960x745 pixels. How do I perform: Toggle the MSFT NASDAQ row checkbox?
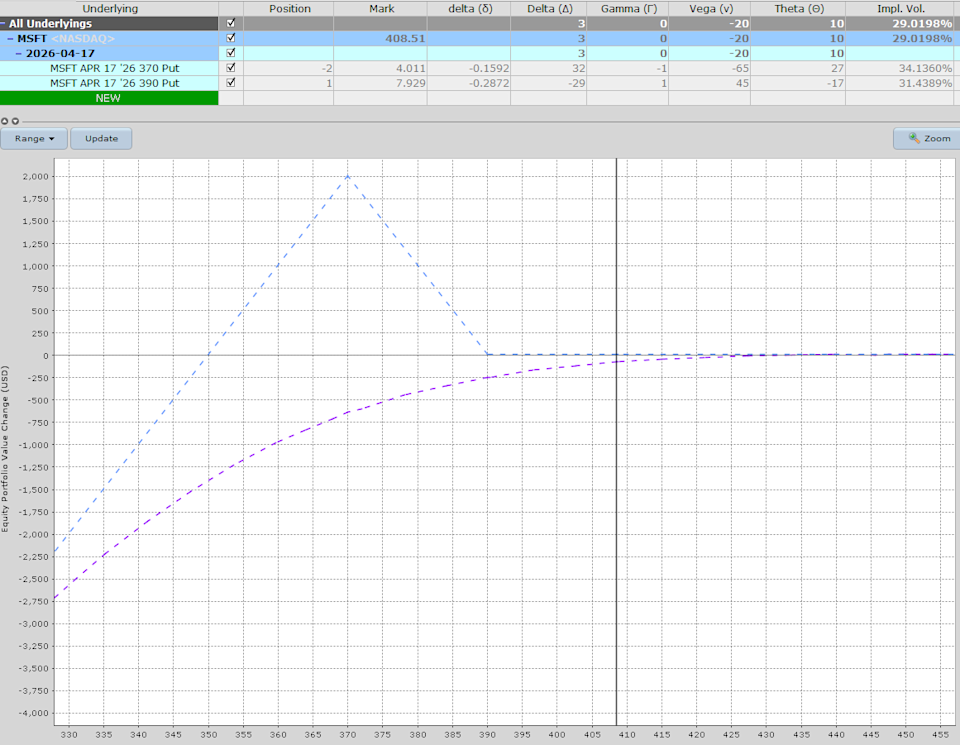232,38
